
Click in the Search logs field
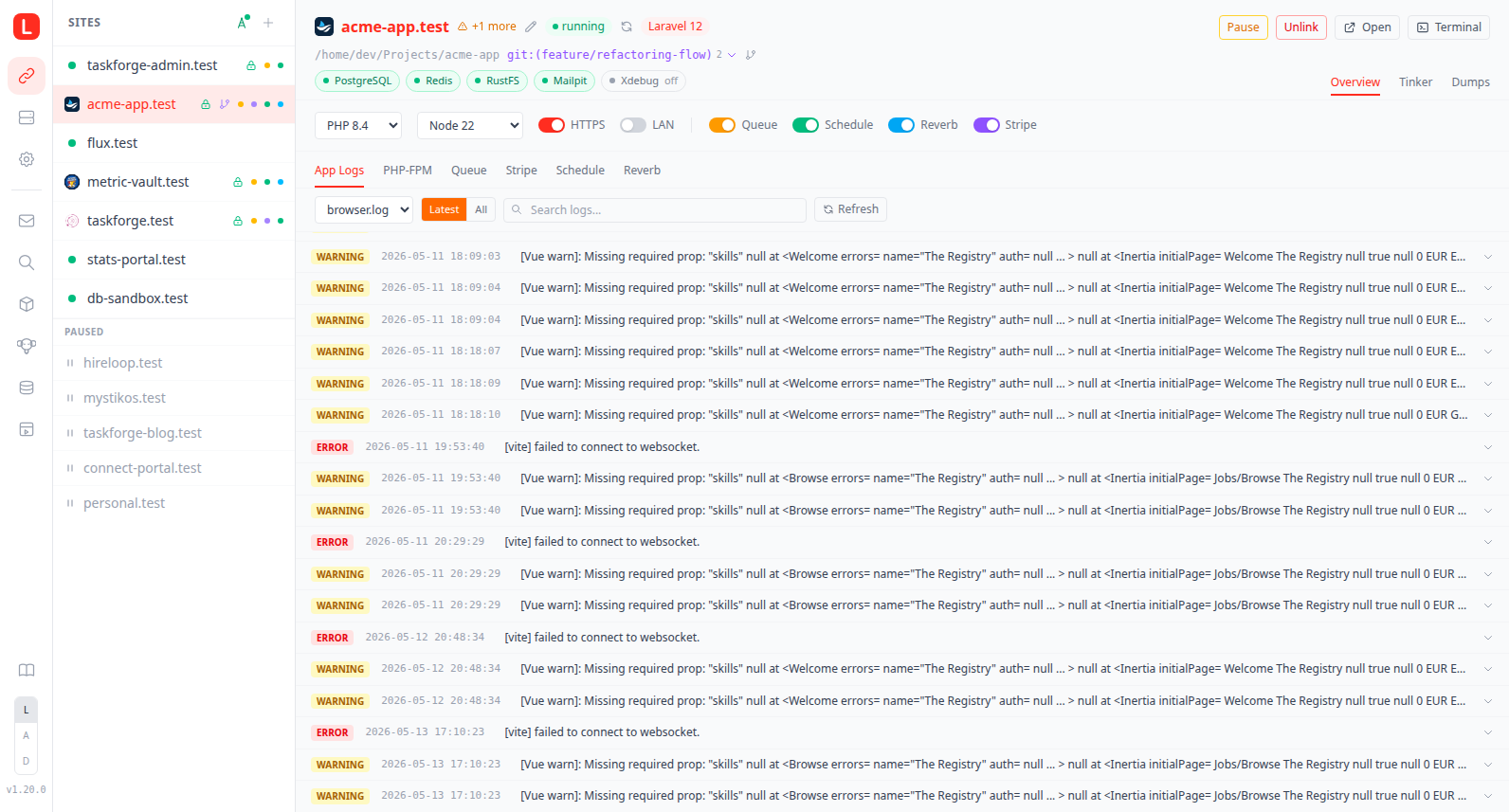tap(655, 209)
